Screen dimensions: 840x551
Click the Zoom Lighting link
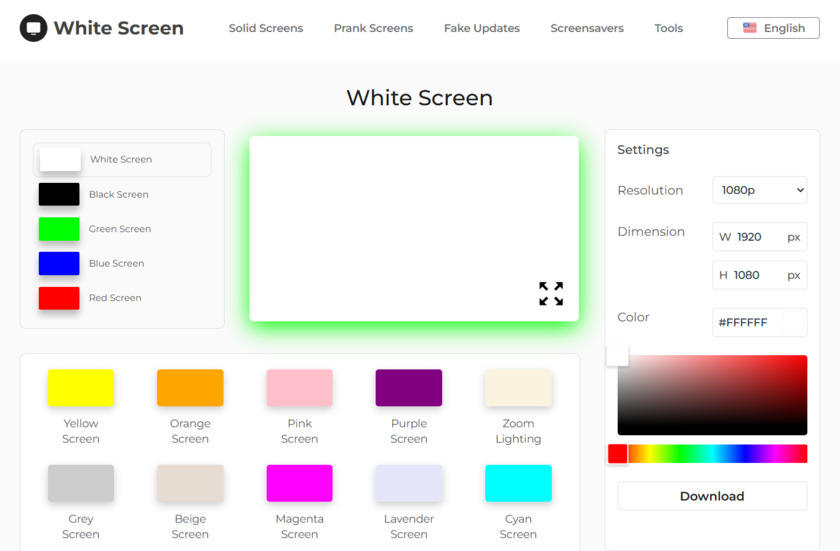518,431
